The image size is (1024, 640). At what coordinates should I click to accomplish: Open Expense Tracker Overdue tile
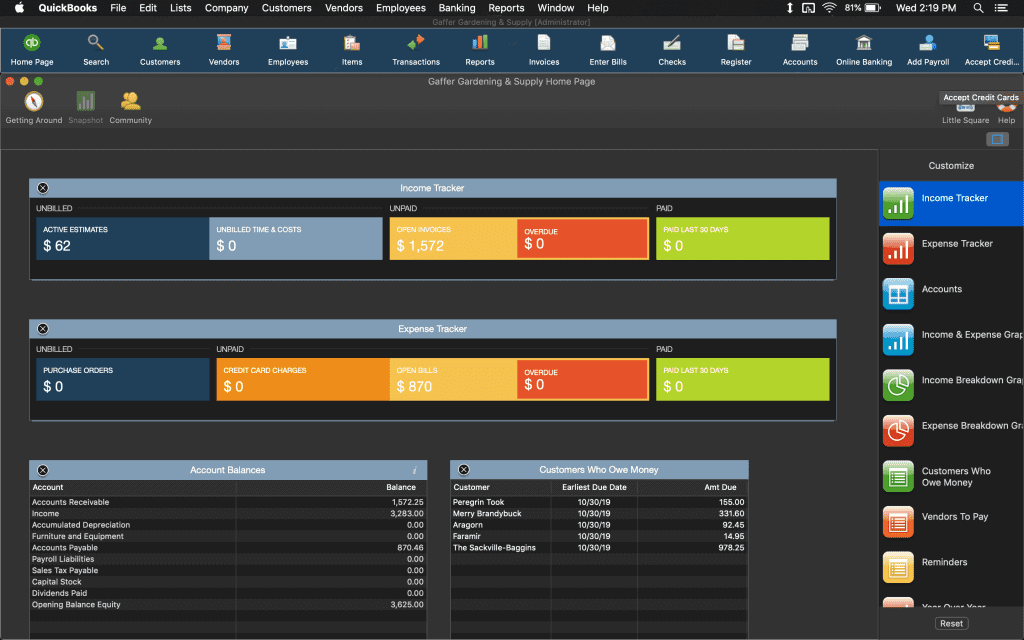point(583,379)
